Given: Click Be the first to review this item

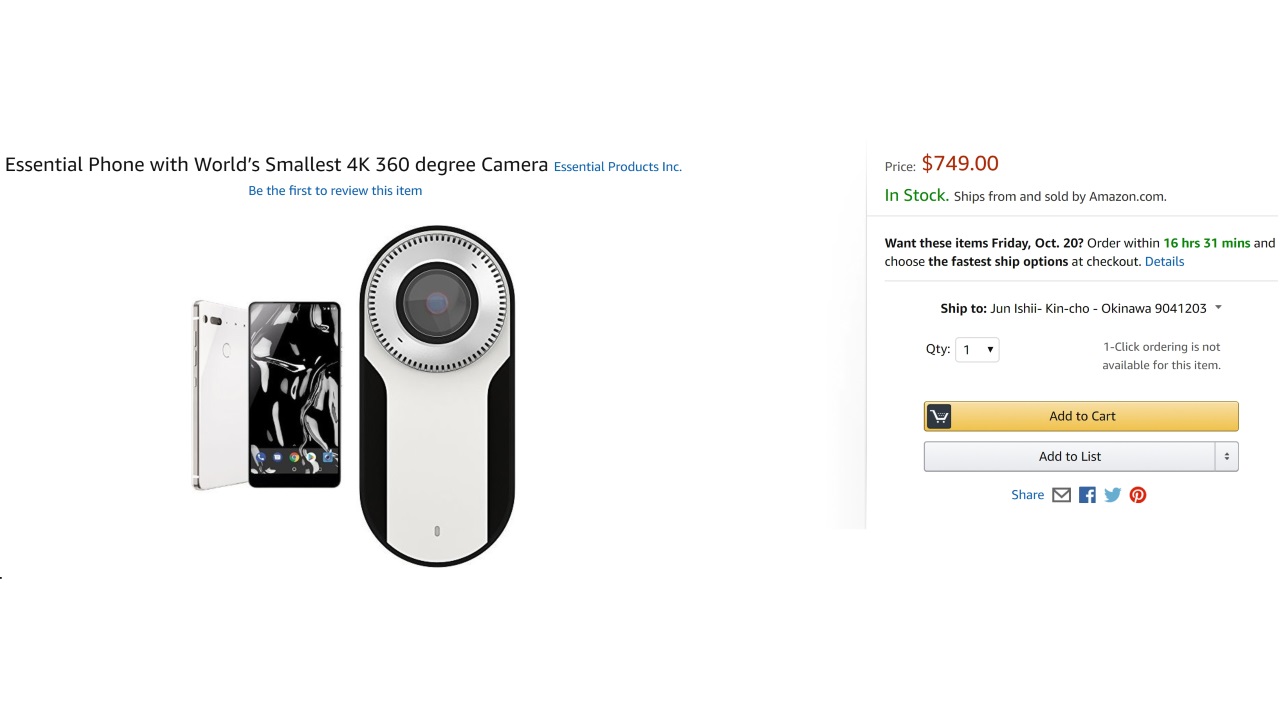Looking at the screenshot, I should 335,191.
